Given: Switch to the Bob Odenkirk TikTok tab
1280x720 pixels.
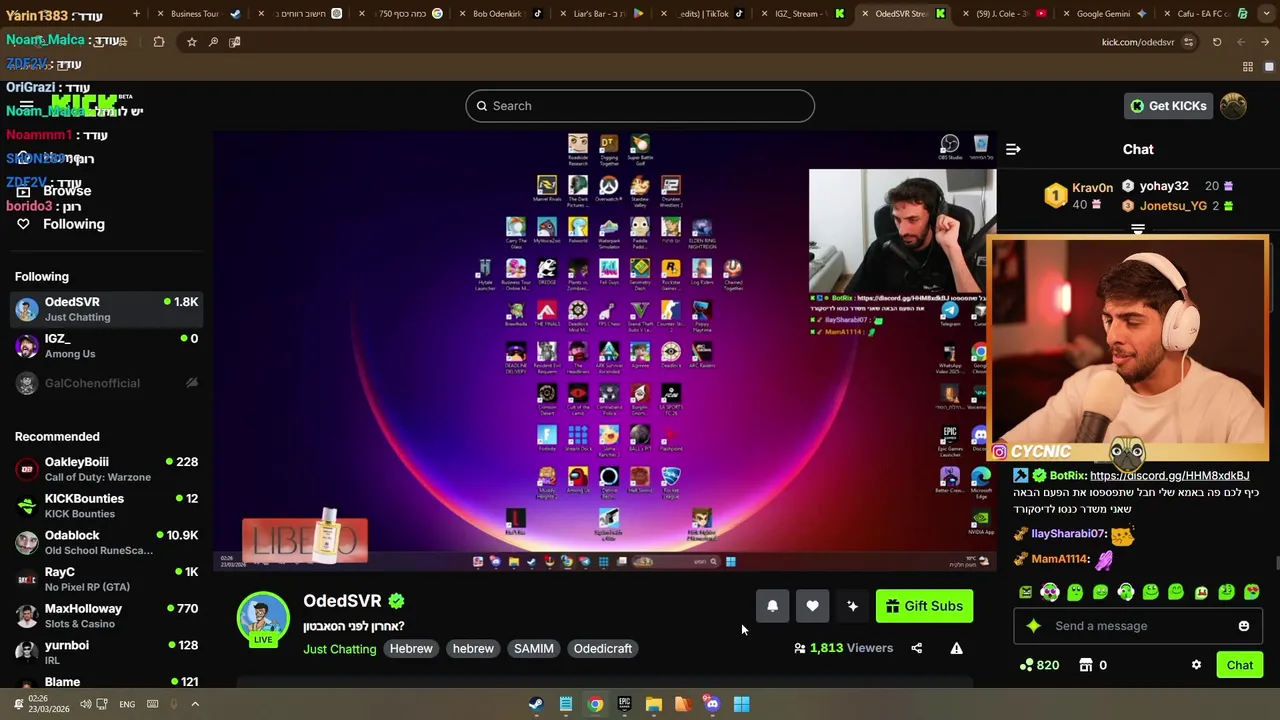Looking at the screenshot, I should tap(500, 14).
